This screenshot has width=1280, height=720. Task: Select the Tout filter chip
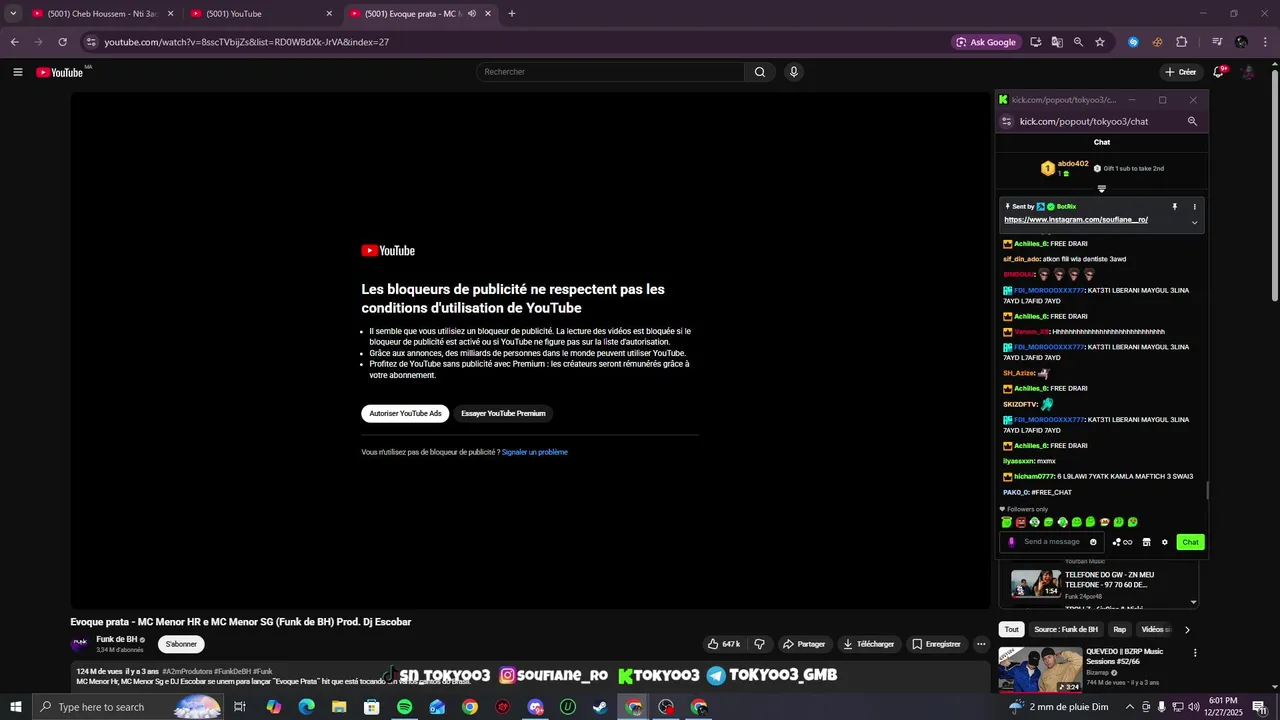(1012, 630)
